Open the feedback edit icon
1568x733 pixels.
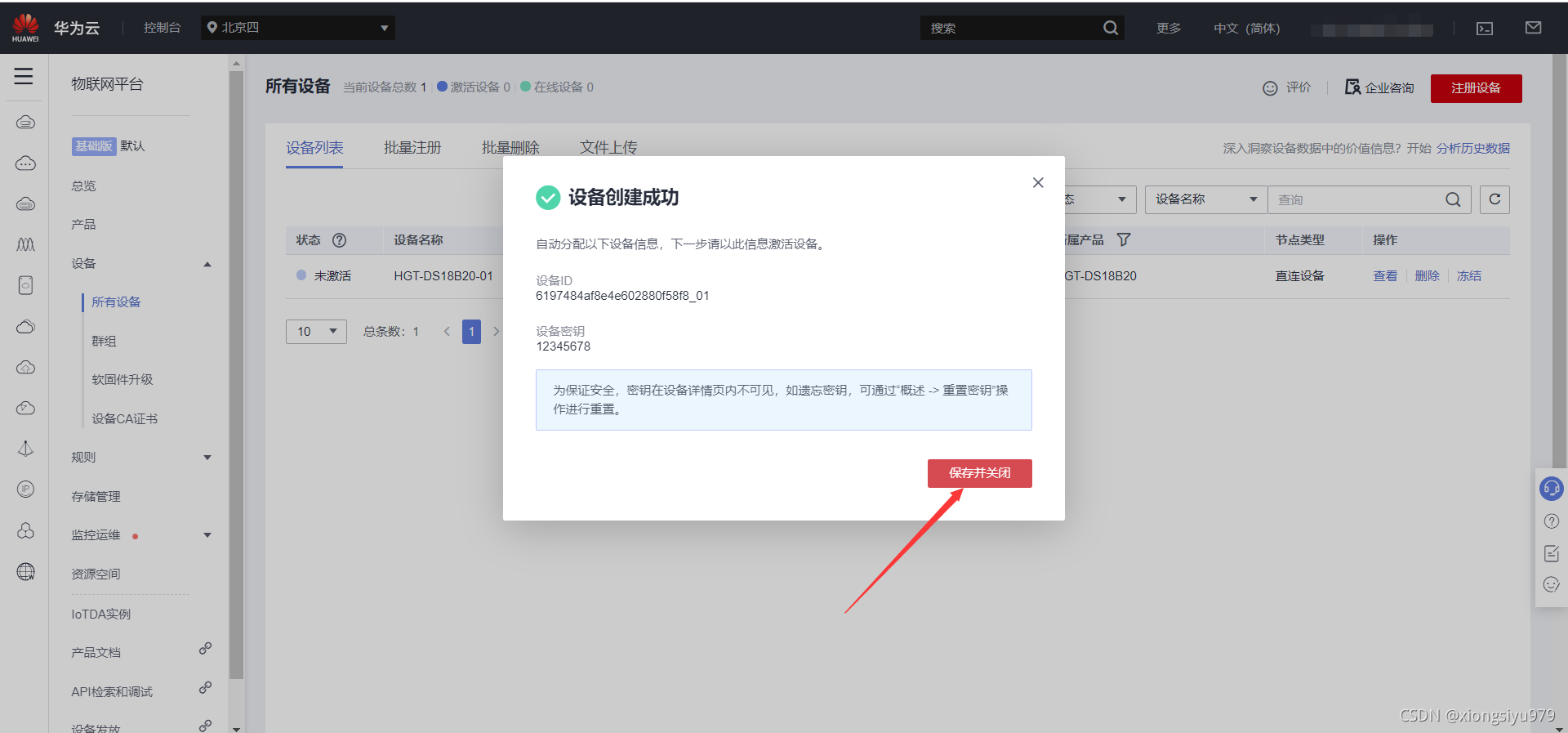click(1552, 553)
